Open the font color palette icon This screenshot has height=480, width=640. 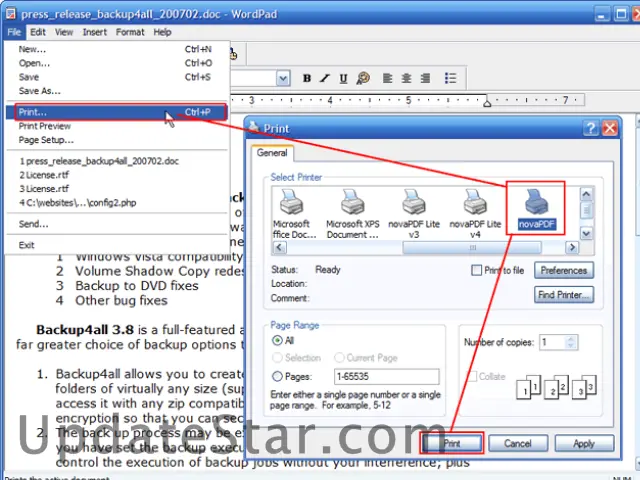coord(363,78)
